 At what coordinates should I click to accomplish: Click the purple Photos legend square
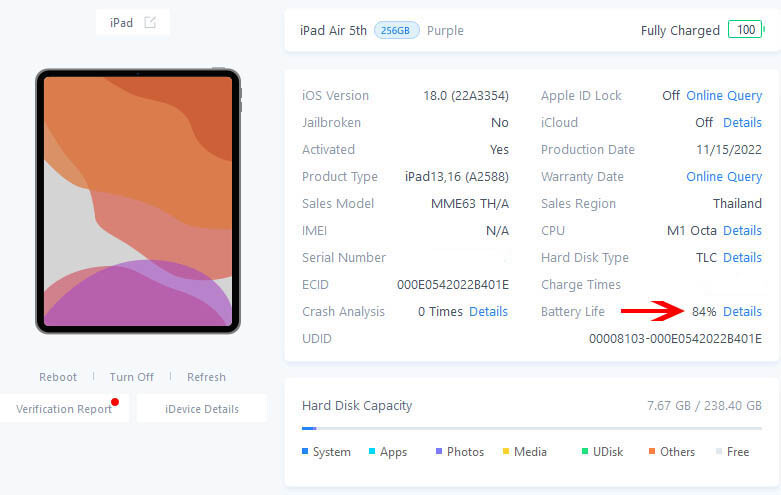pyautogui.click(x=439, y=451)
